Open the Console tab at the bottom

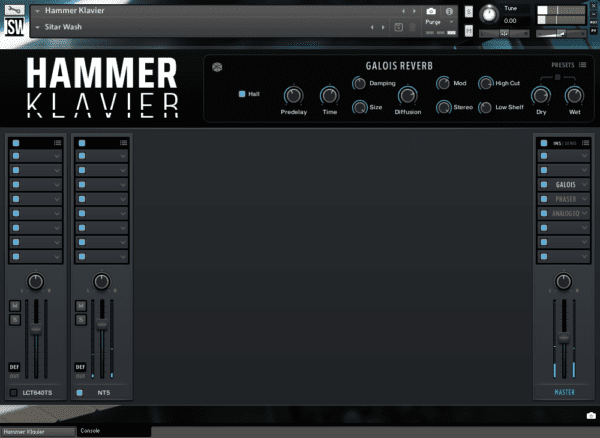click(90, 431)
